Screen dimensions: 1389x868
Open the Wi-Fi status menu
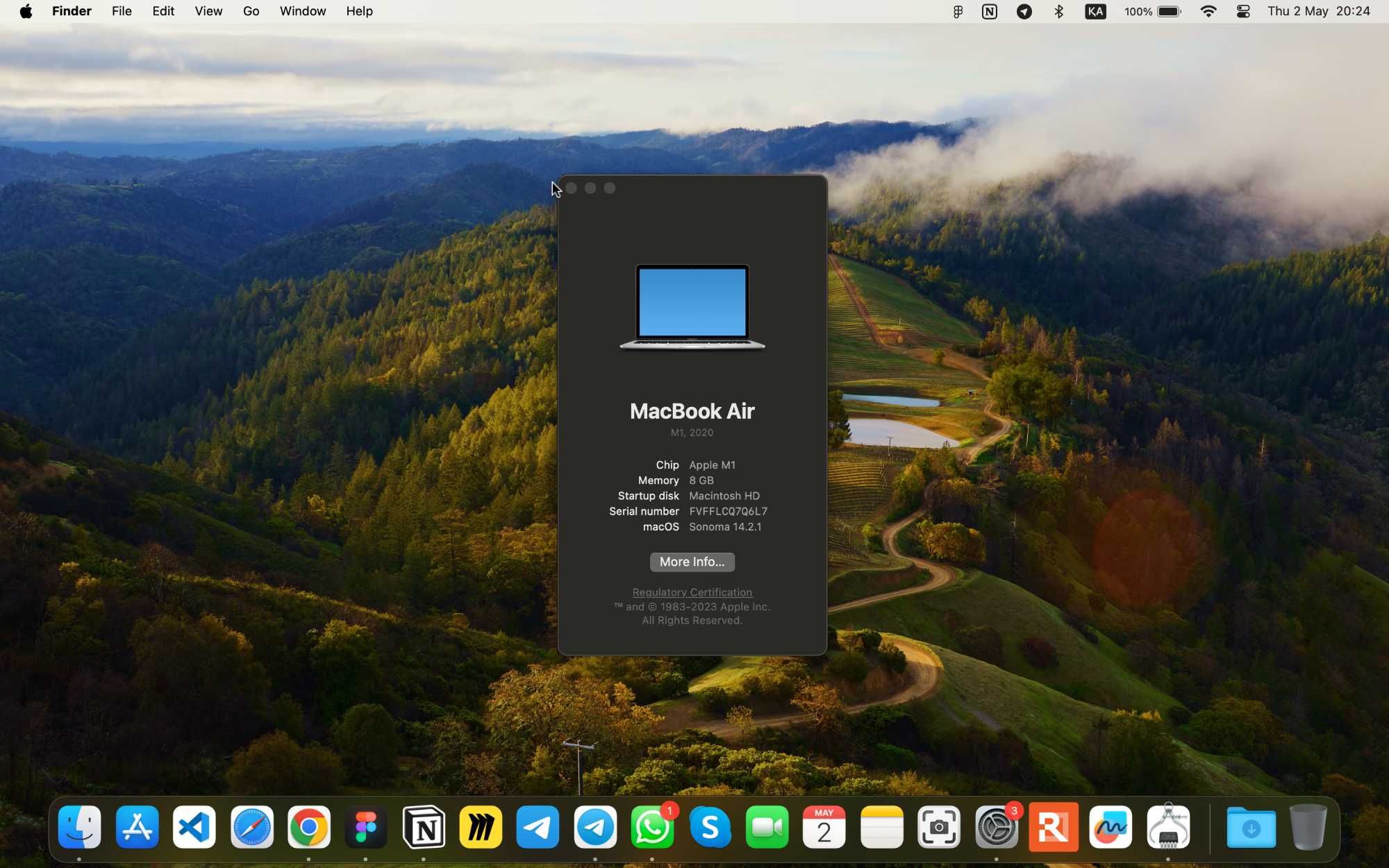click(x=1208, y=11)
